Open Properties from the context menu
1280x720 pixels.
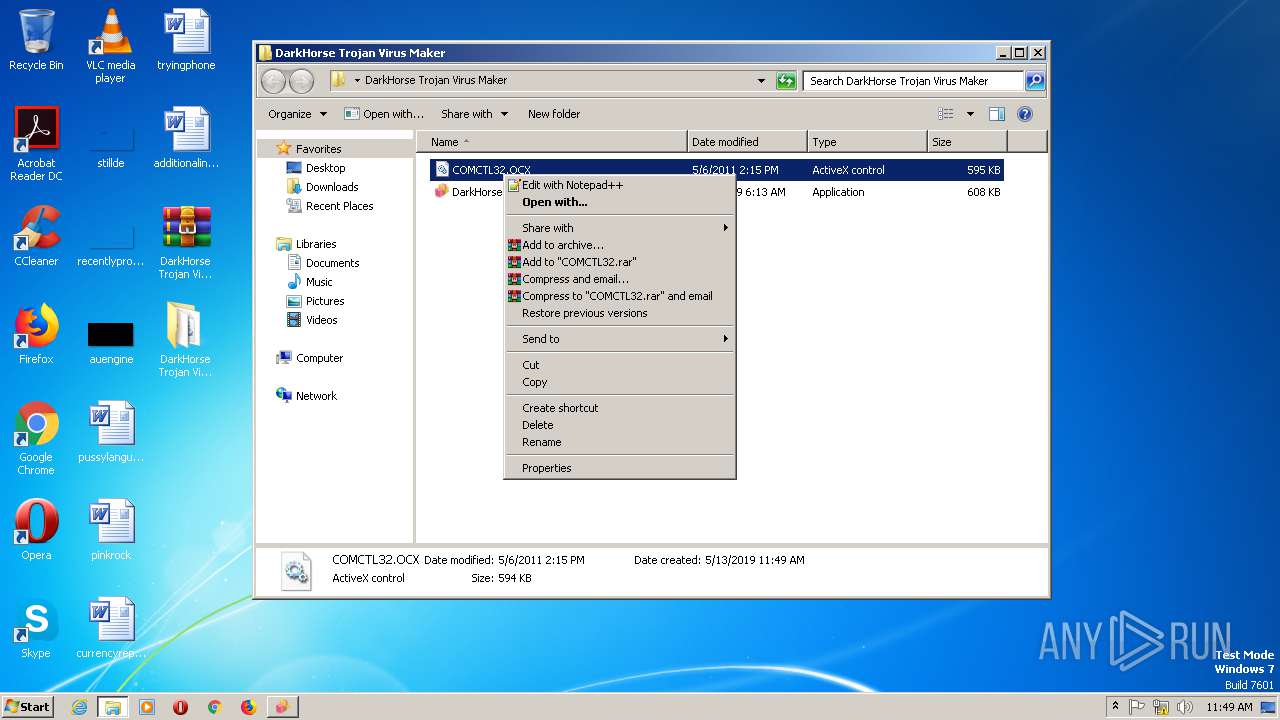click(x=620, y=468)
